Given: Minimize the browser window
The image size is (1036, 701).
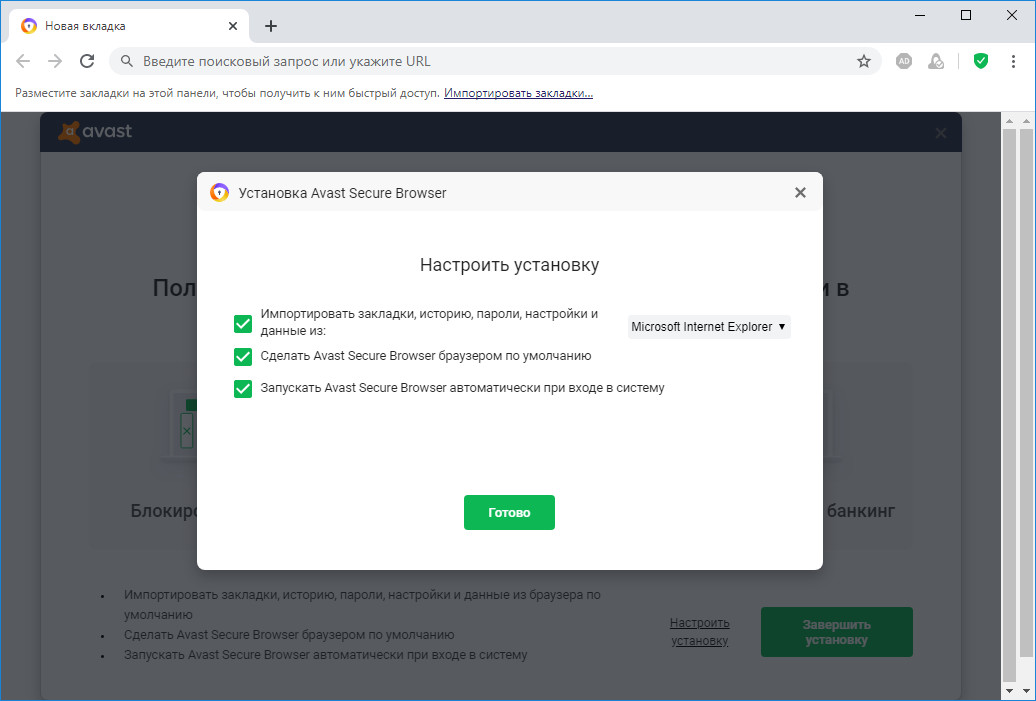Looking at the screenshot, I should click(920, 15).
